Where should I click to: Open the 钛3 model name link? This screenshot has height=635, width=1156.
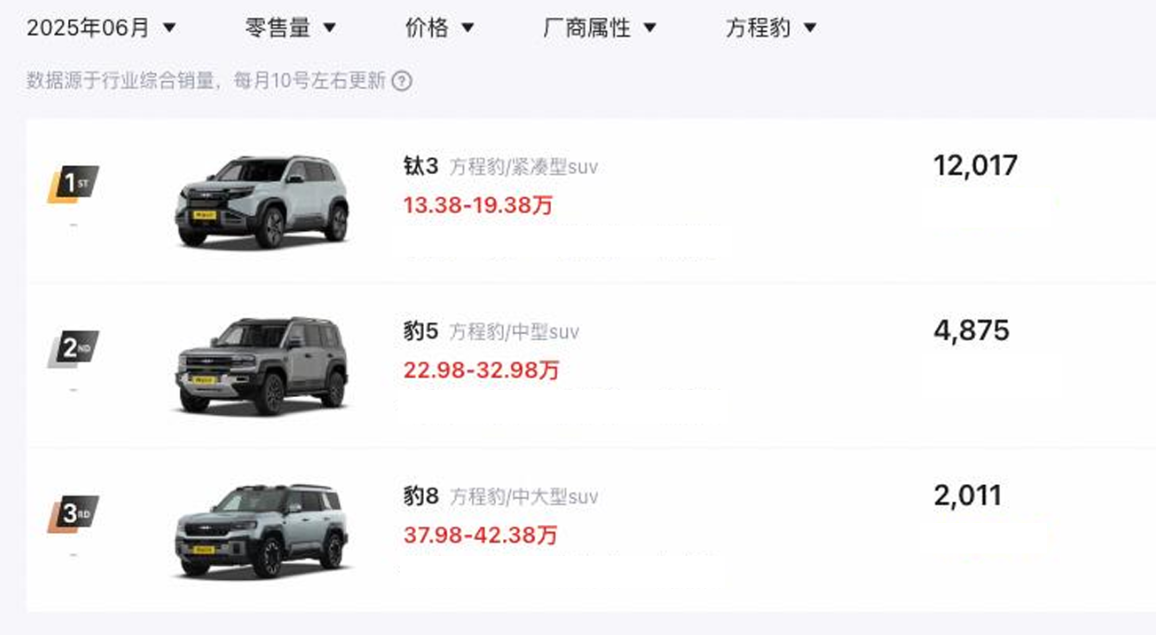tap(421, 166)
